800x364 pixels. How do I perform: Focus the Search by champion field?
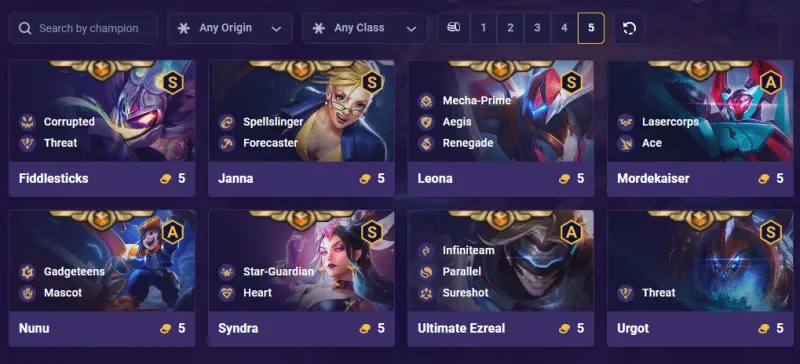point(83,28)
